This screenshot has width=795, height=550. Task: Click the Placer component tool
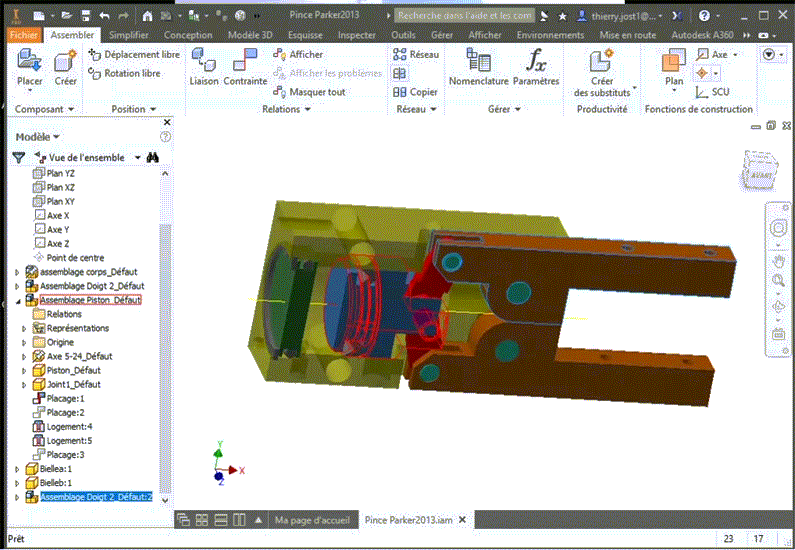click(29, 68)
